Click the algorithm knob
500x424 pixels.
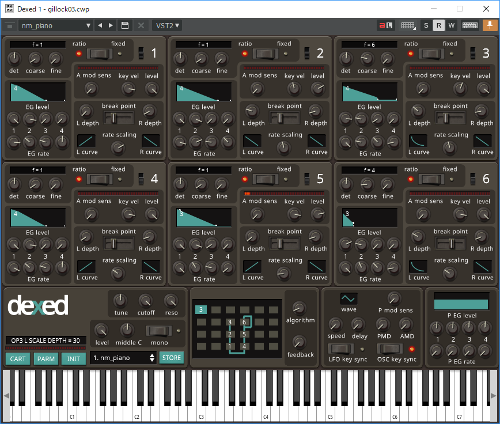299,308
